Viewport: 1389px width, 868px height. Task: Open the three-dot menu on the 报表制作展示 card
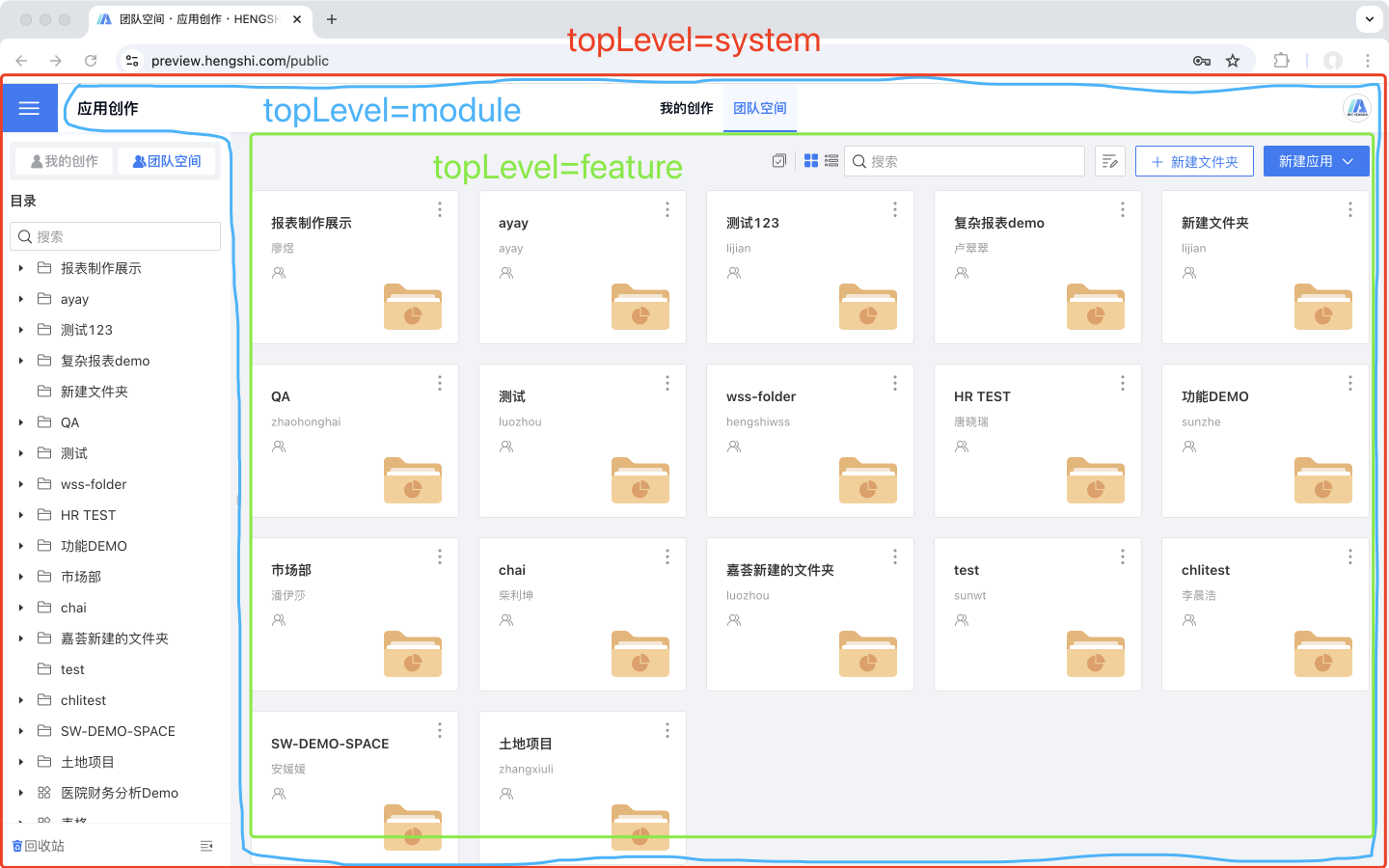pos(440,209)
